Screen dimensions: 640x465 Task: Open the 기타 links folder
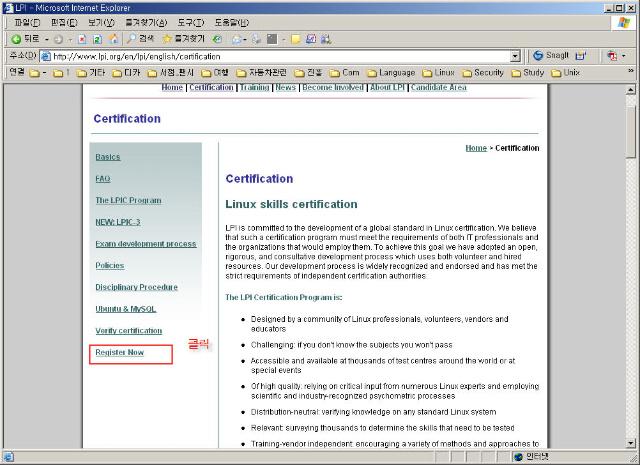click(x=91, y=73)
